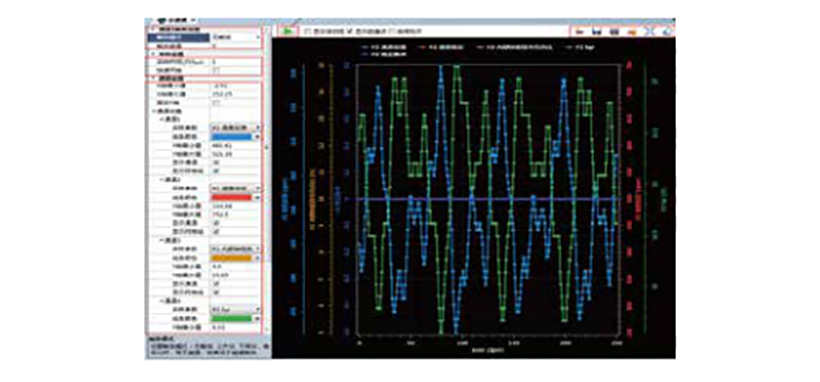820x382 pixels.
Task: Click the second dark-blue icon in the top-right toolbar
Action: (597, 32)
